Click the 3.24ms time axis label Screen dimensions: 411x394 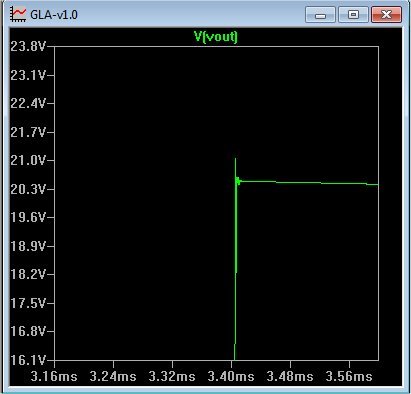tap(113, 376)
